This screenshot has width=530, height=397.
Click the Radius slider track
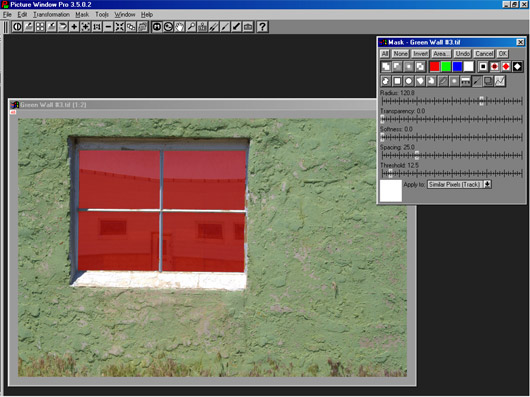tap(452, 101)
